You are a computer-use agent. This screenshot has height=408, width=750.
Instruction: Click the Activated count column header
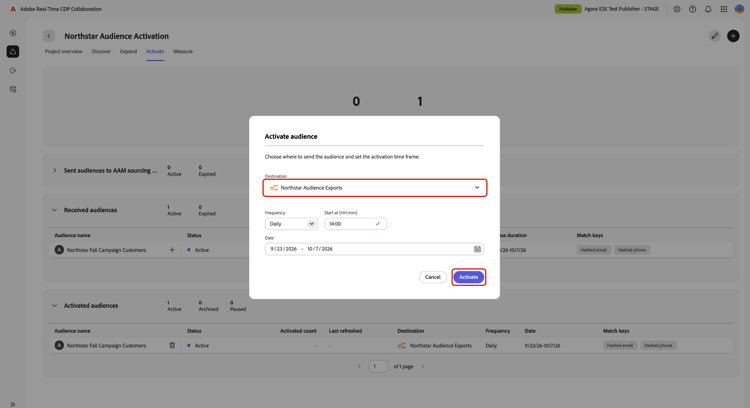pyautogui.click(x=298, y=331)
